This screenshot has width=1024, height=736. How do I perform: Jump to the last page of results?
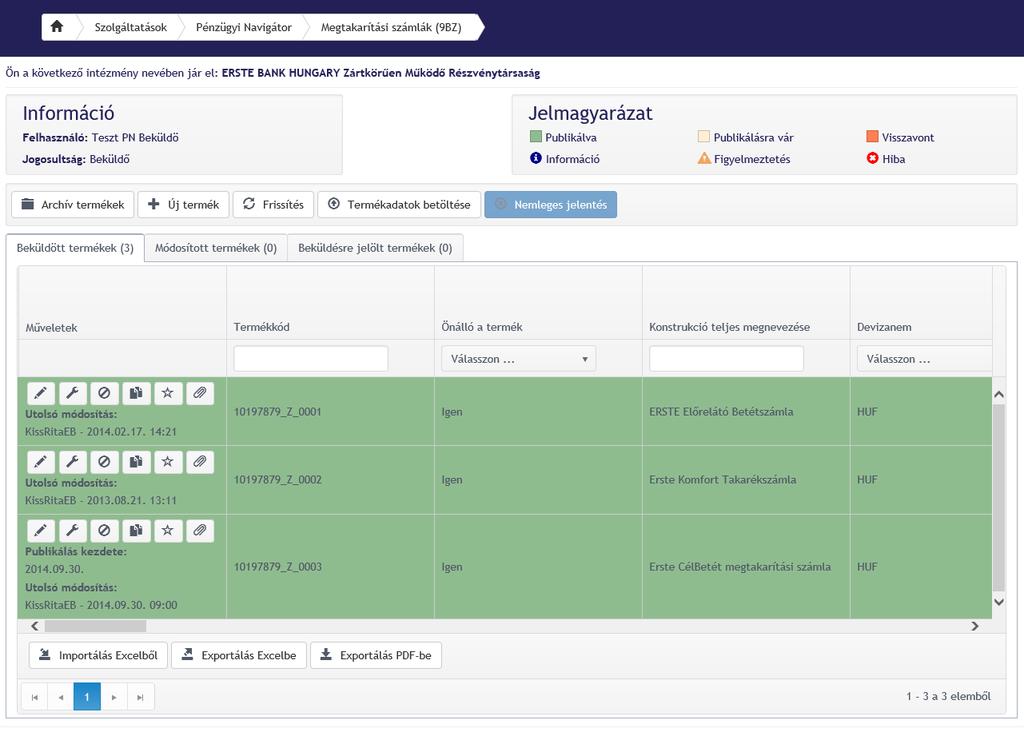[140, 697]
